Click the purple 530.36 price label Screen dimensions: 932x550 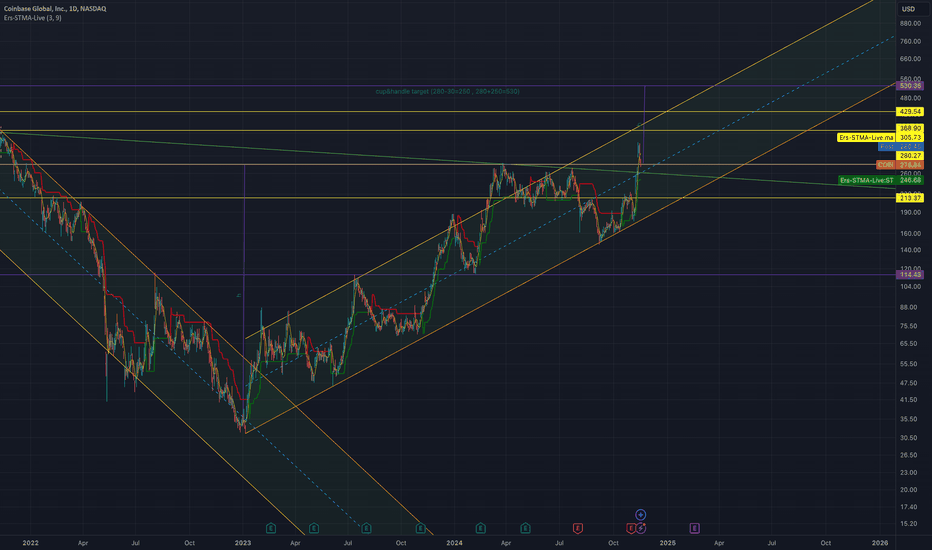910,86
